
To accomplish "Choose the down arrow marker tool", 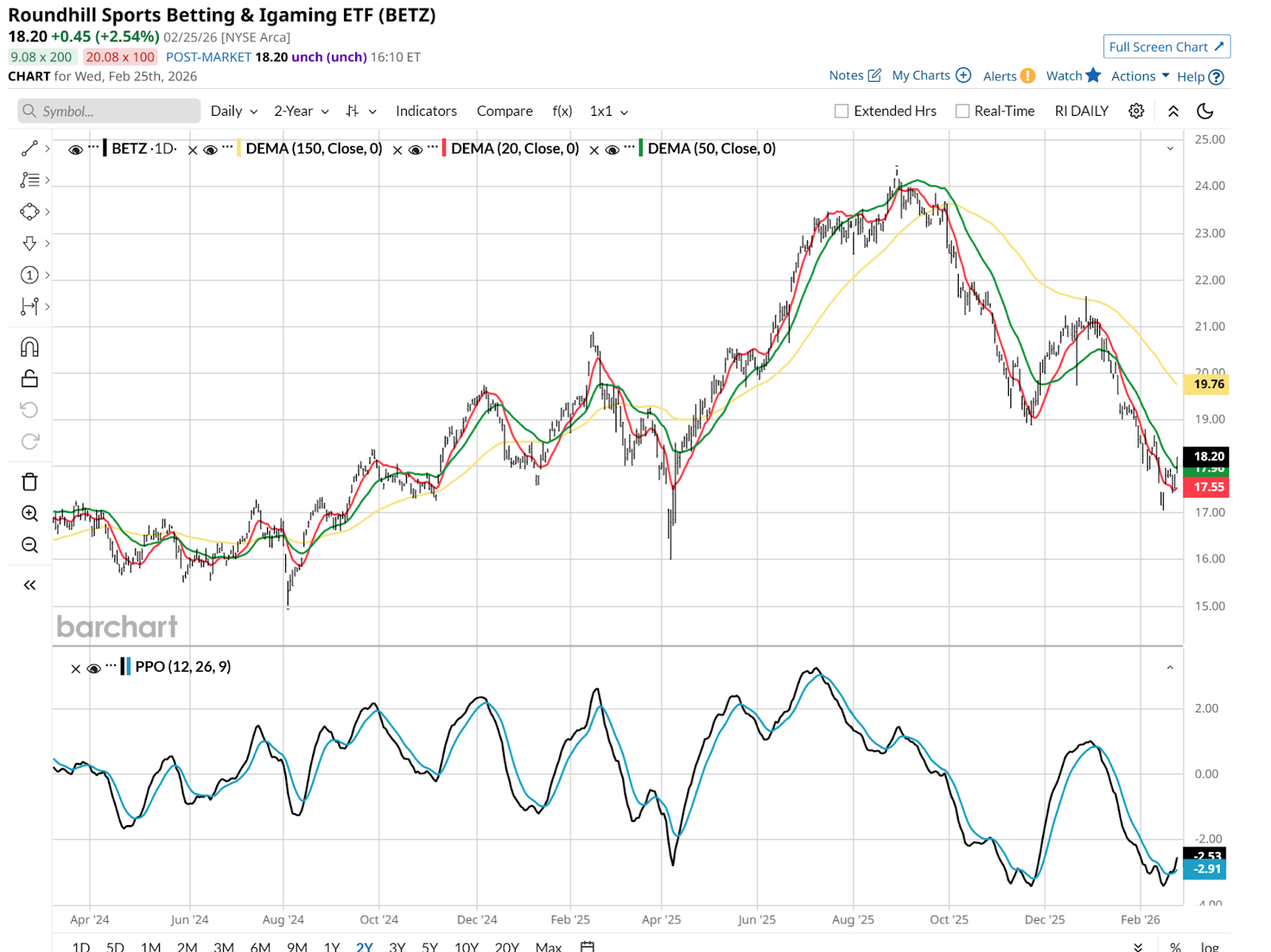I will [29, 244].
